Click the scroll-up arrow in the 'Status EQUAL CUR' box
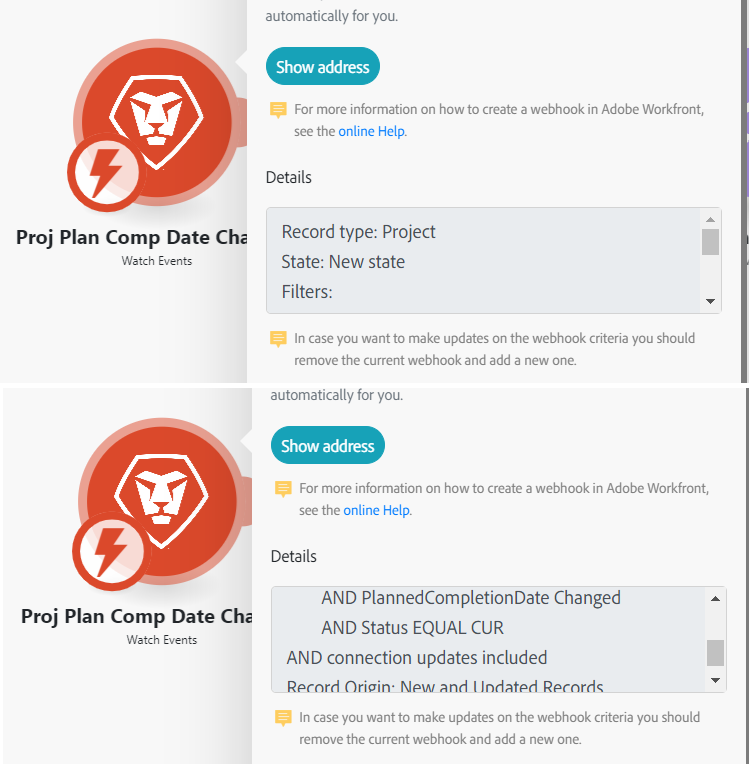This screenshot has width=749, height=764. (715, 598)
